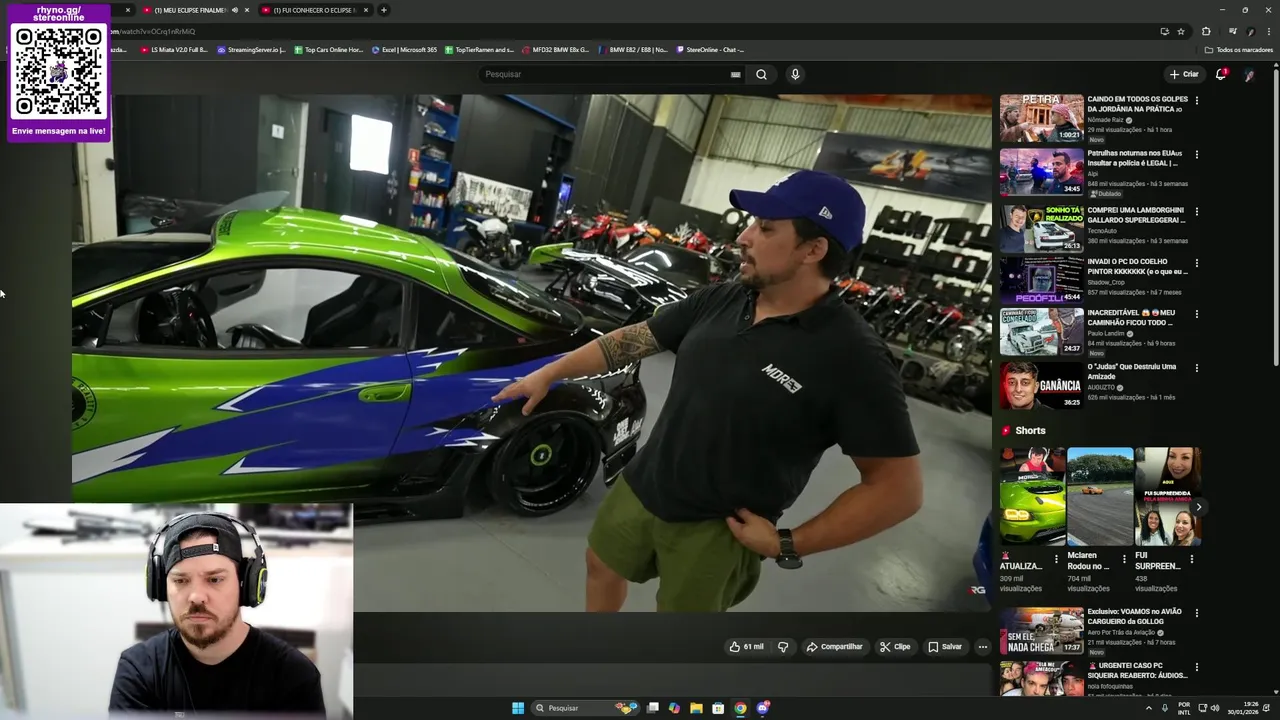The height and width of the screenshot is (720, 1280).
Task: Open Top Cars Online bookmark
Action: (x=328, y=49)
